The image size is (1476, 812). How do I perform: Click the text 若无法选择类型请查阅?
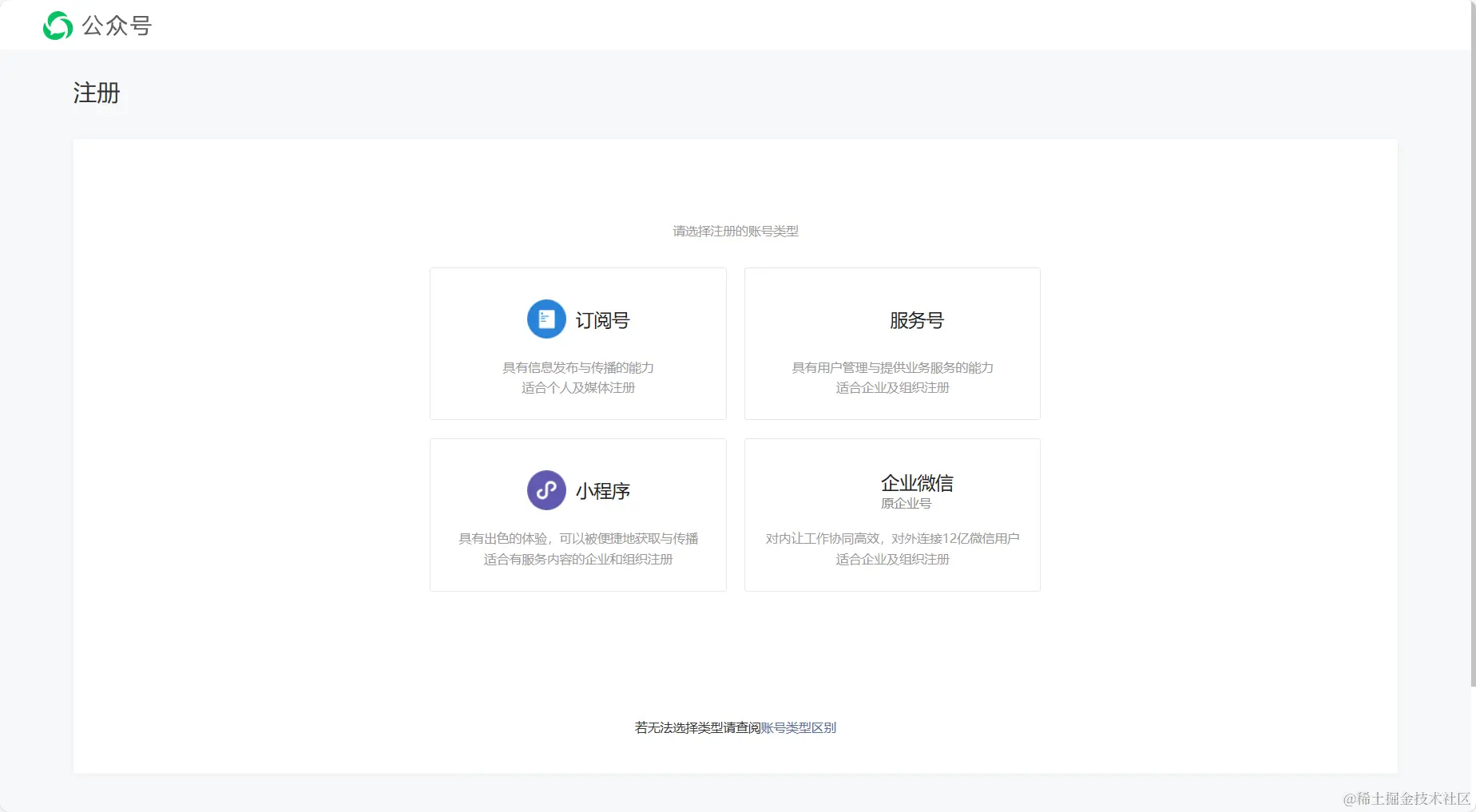pyautogui.click(x=697, y=727)
